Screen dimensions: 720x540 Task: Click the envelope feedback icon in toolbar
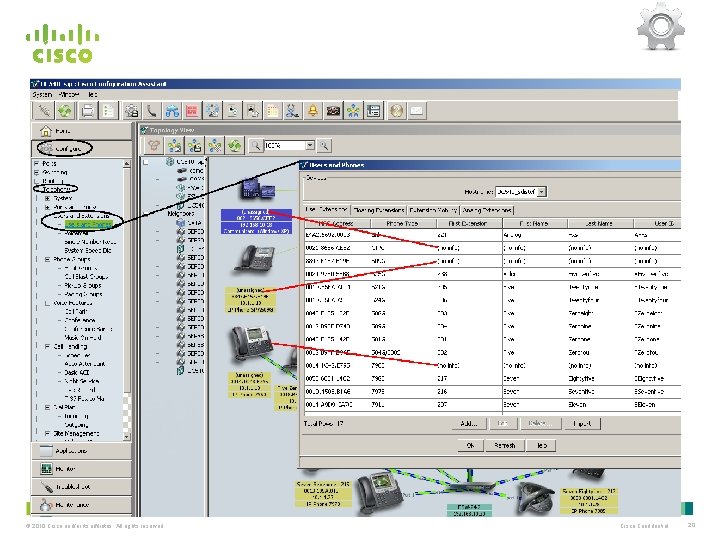click(416, 111)
